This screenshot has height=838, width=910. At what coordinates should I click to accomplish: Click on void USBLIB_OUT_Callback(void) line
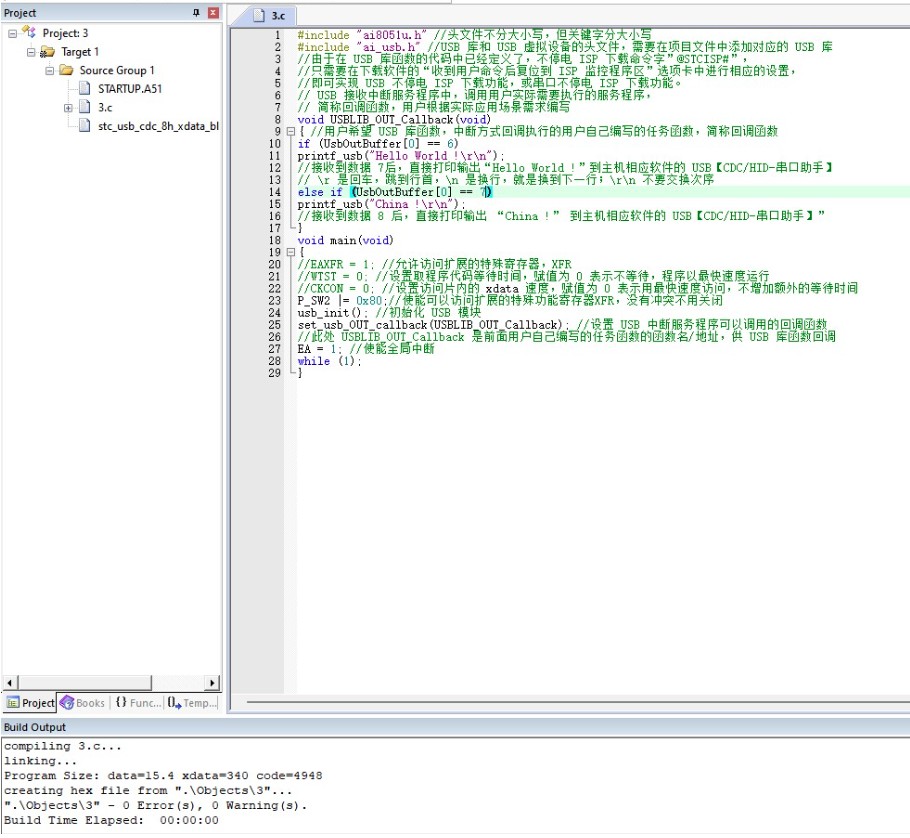click(394, 120)
